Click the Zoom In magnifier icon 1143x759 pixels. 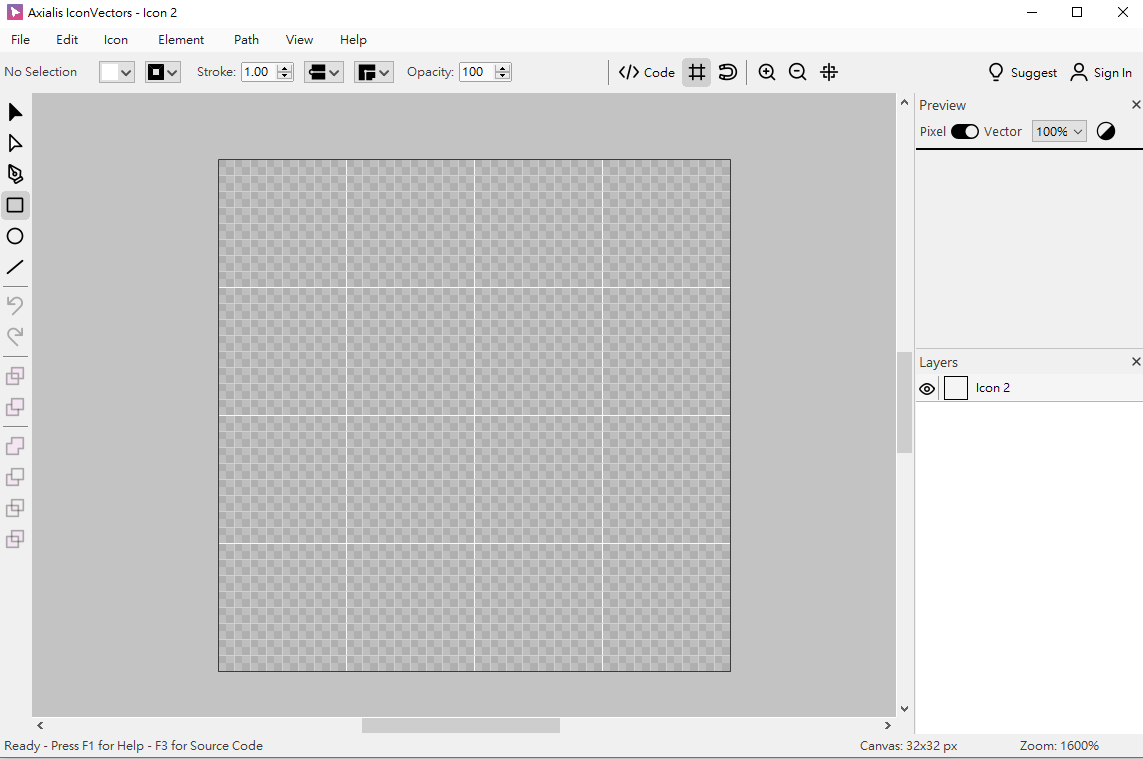(767, 72)
